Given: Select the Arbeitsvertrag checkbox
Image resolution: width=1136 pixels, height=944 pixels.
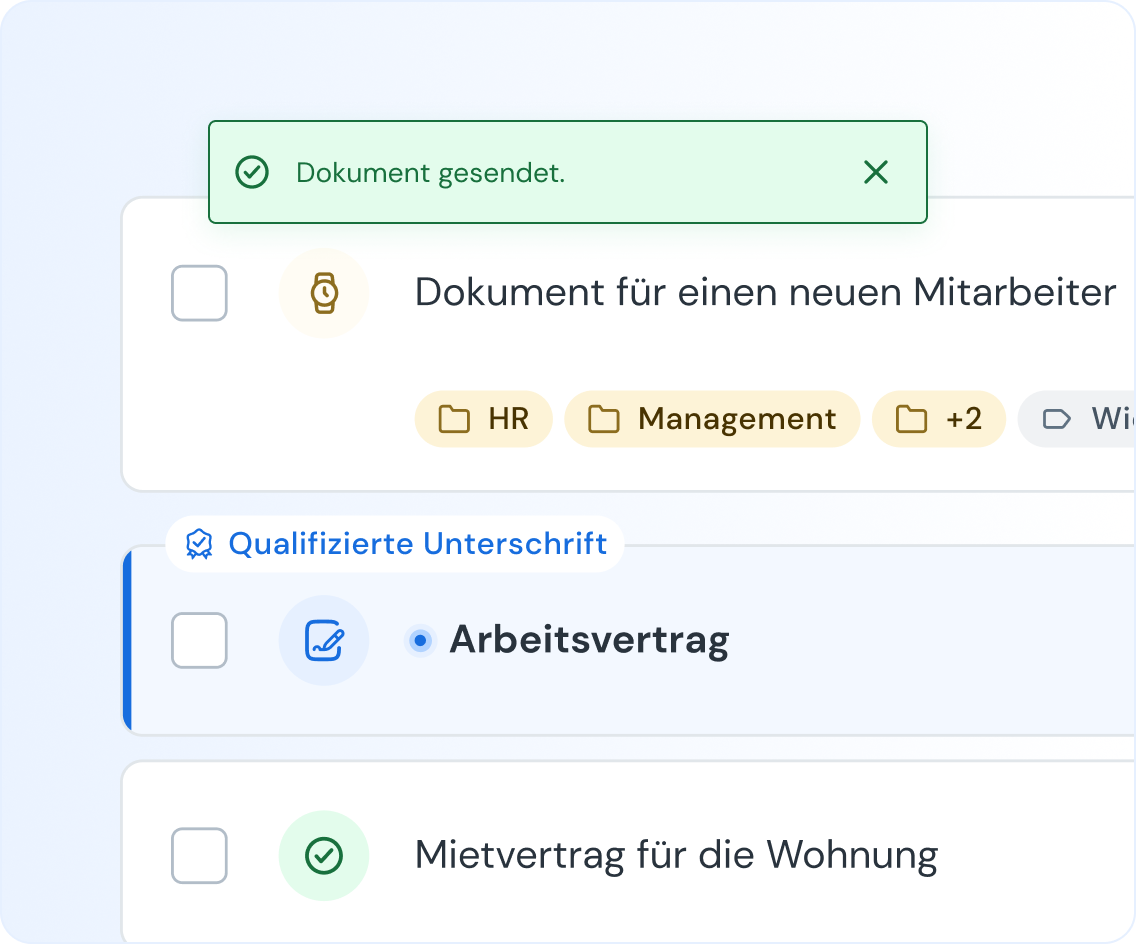Looking at the screenshot, I should (199, 640).
